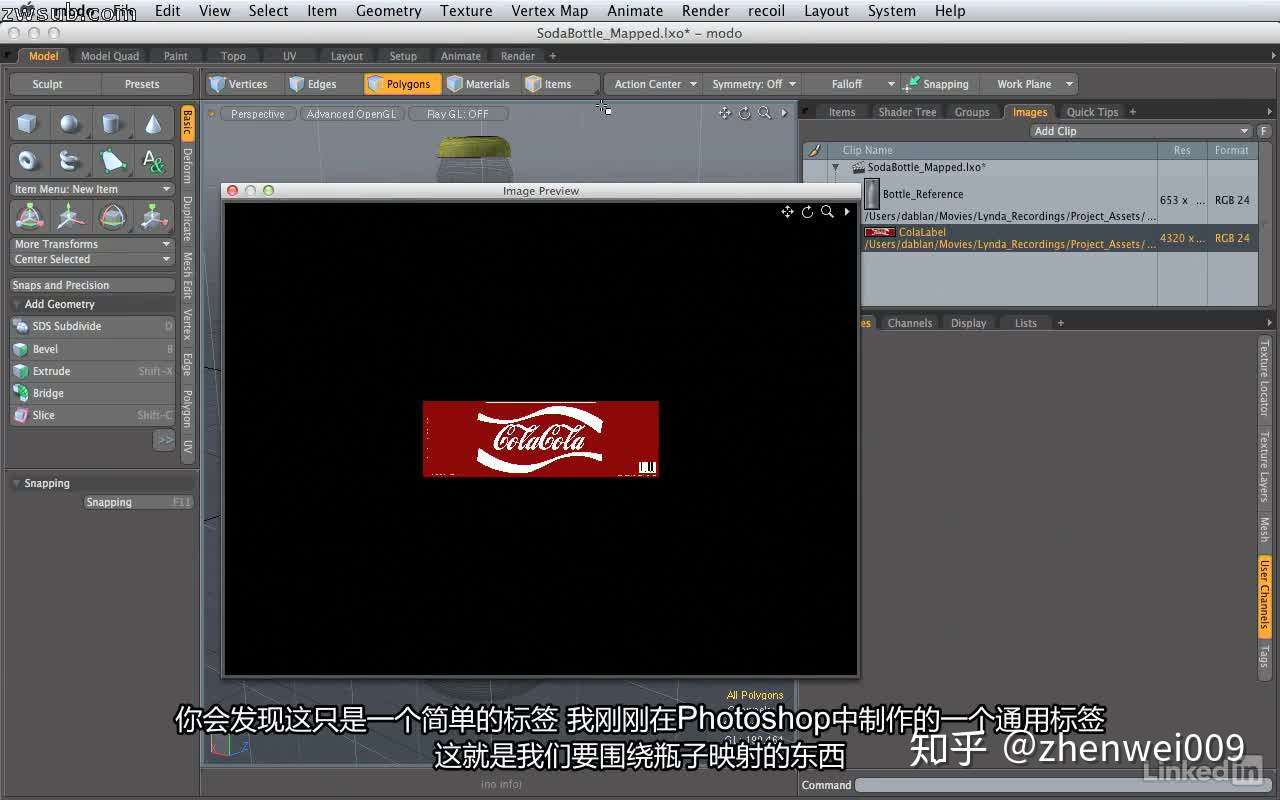Collapse the Add Geometry section
This screenshot has height=800, width=1280.
coord(16,304)
